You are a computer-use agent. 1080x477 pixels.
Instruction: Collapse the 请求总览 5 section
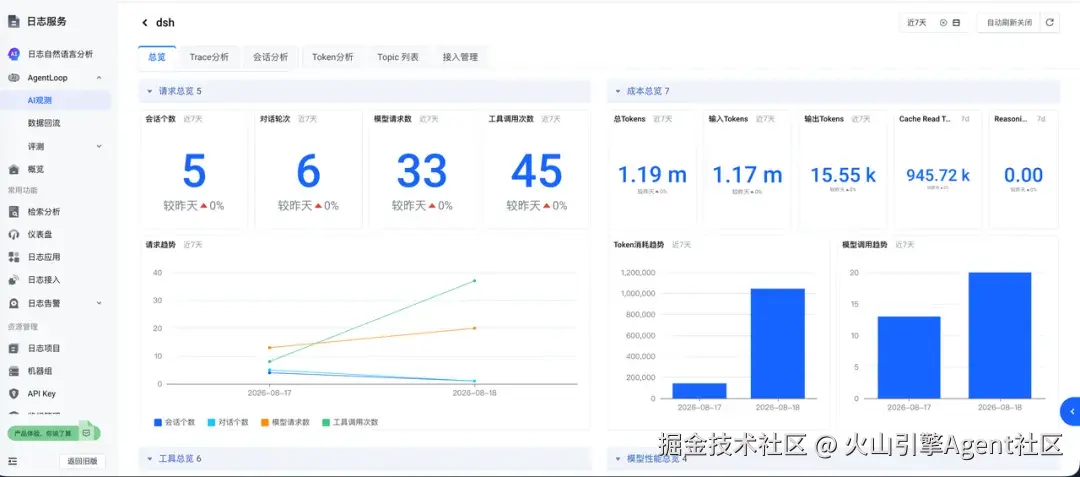149,91
